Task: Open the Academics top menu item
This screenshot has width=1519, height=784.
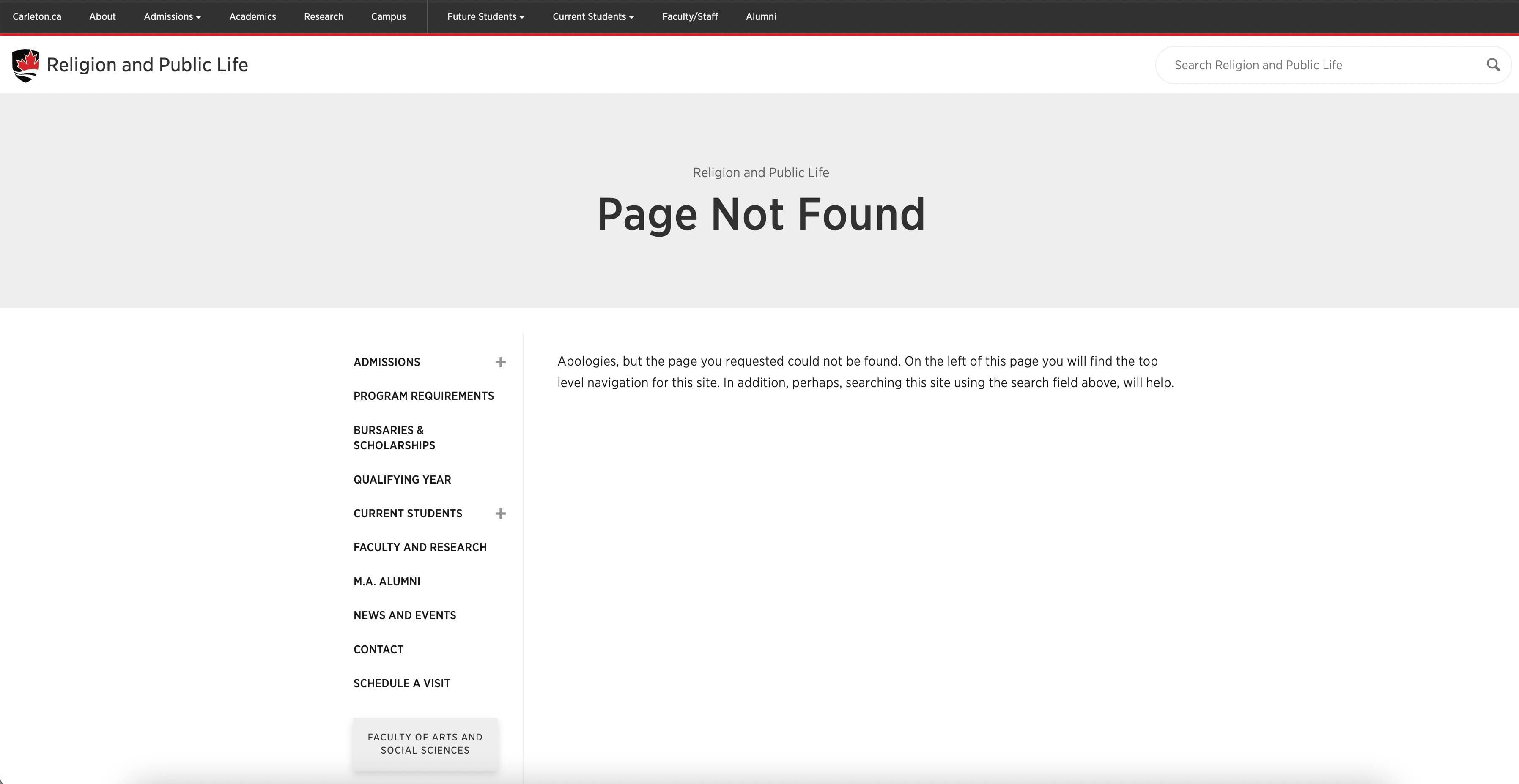Action: 252,16
